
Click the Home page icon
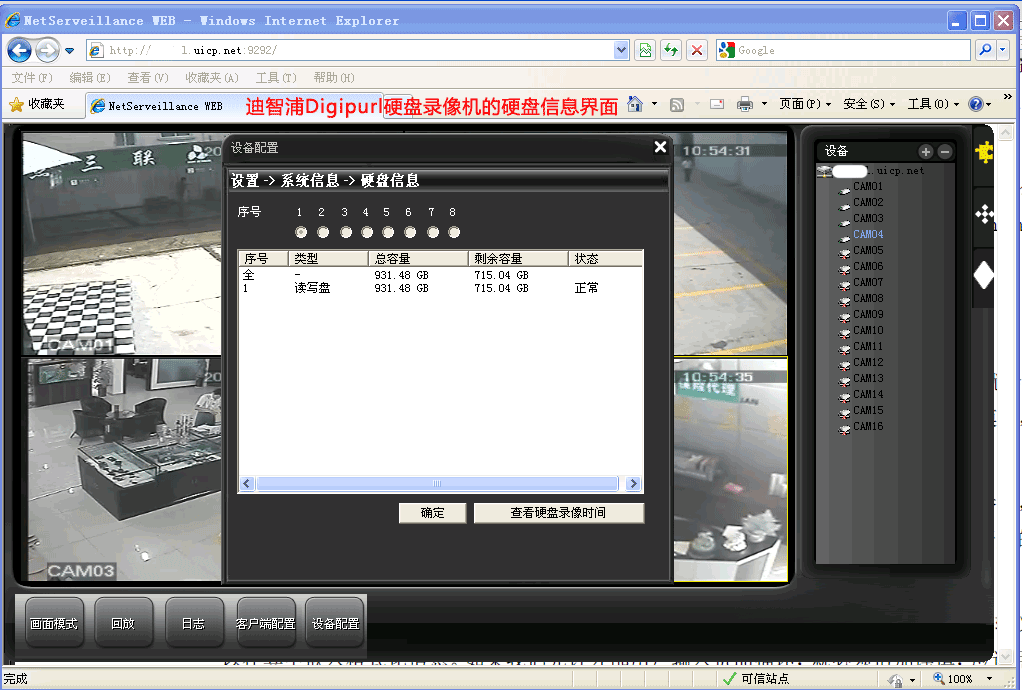[635, 104]
